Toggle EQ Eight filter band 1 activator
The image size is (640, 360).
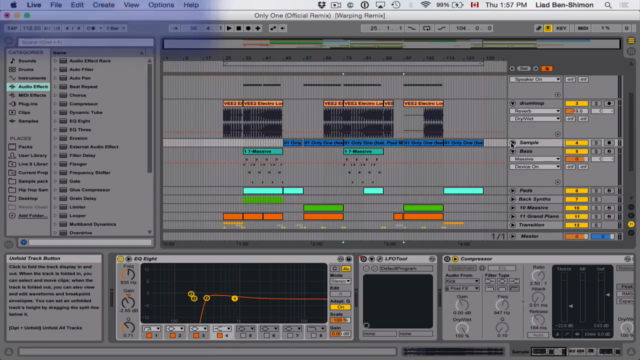(x=149, y=336)
